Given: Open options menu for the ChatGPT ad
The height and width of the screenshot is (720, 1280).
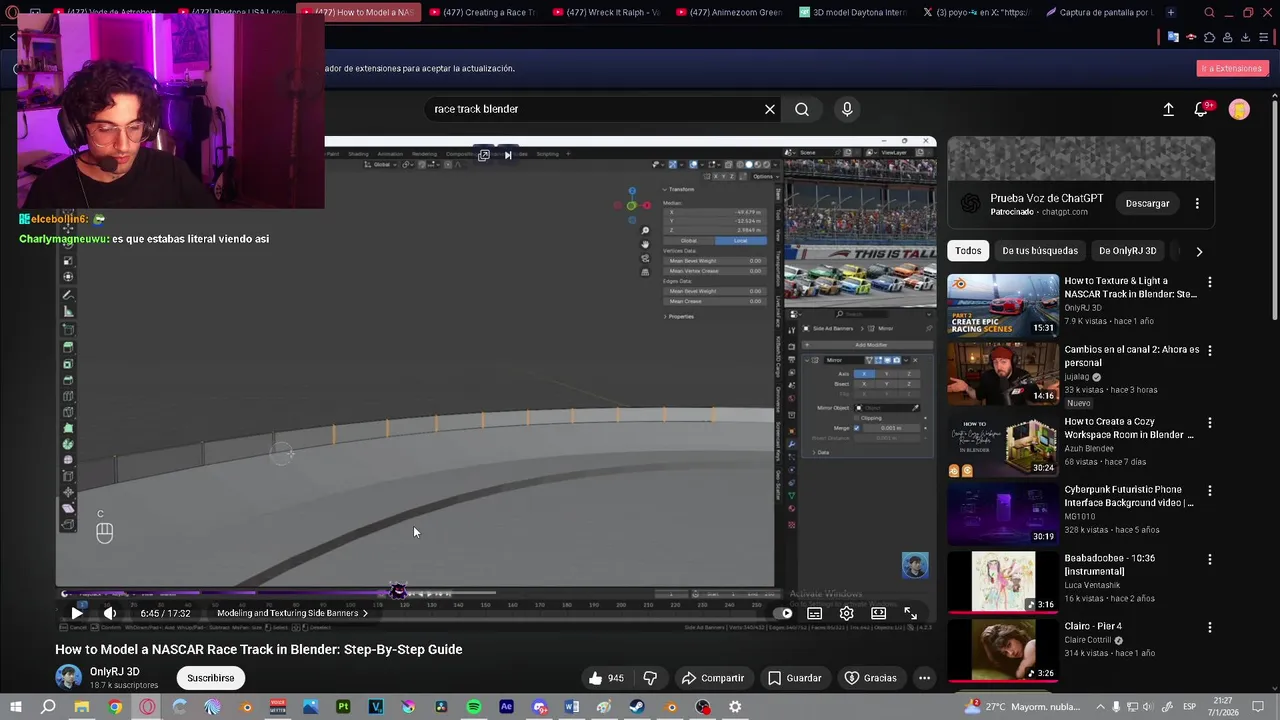Looking at the screenshot, I should [1197, 204].
